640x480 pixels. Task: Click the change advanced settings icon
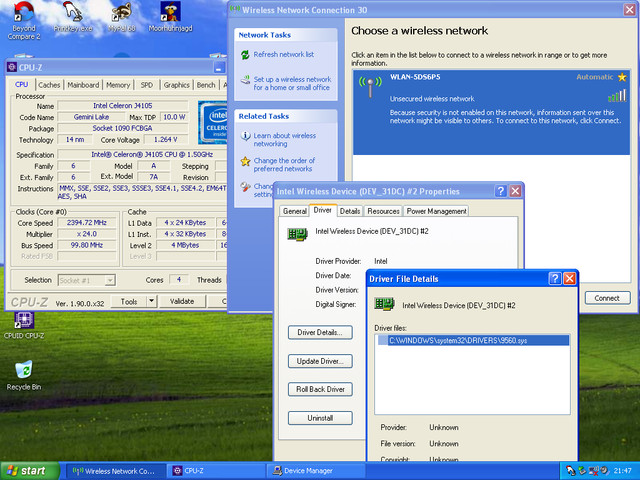245,187
